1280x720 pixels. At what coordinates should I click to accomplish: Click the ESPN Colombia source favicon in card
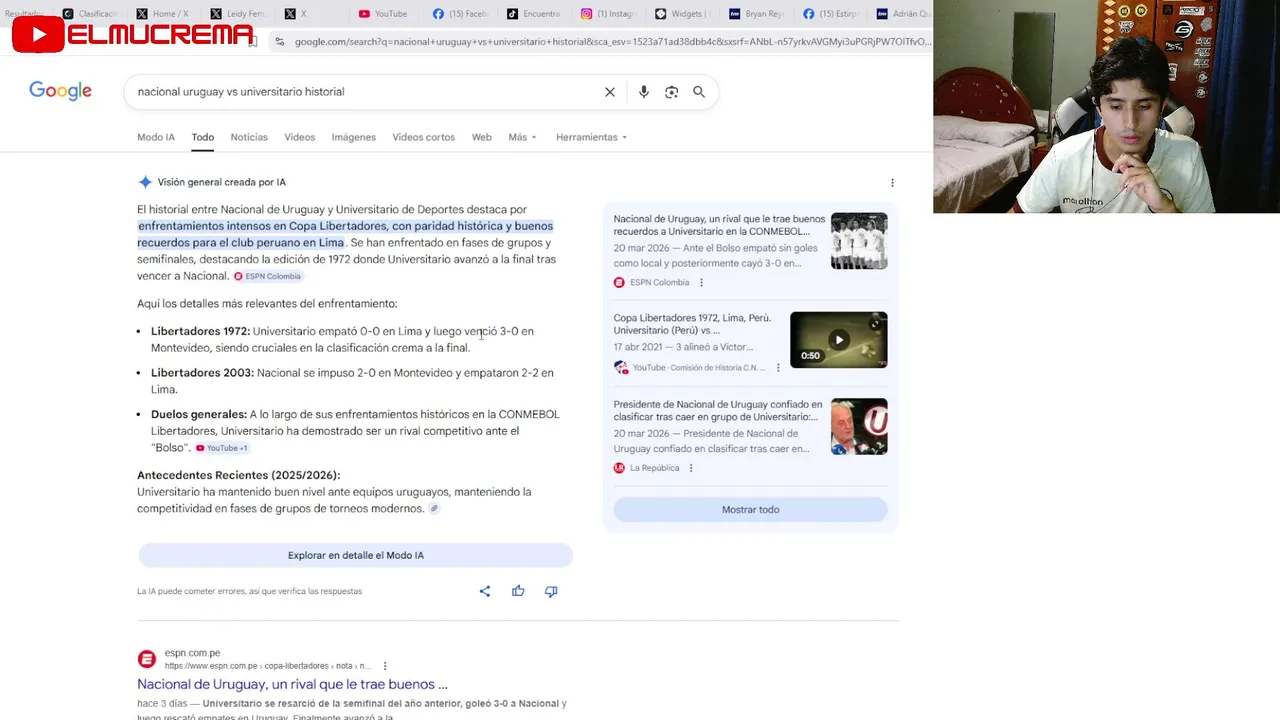[619, 283]
